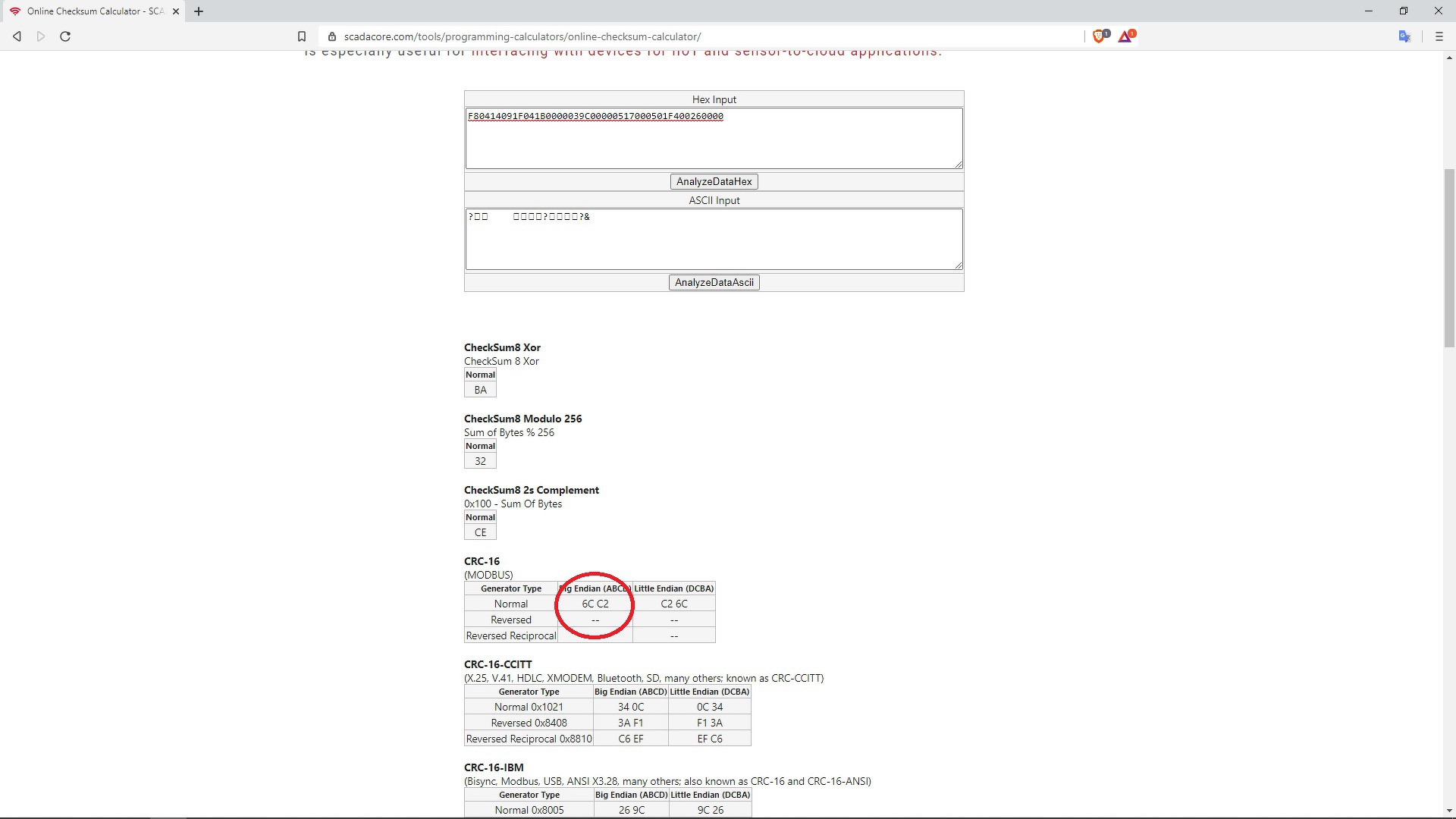Image resolution: width=1456 pixels, height=819 pixels.
Task: Click the site lock icon
Action: click(x=332, y=36)
